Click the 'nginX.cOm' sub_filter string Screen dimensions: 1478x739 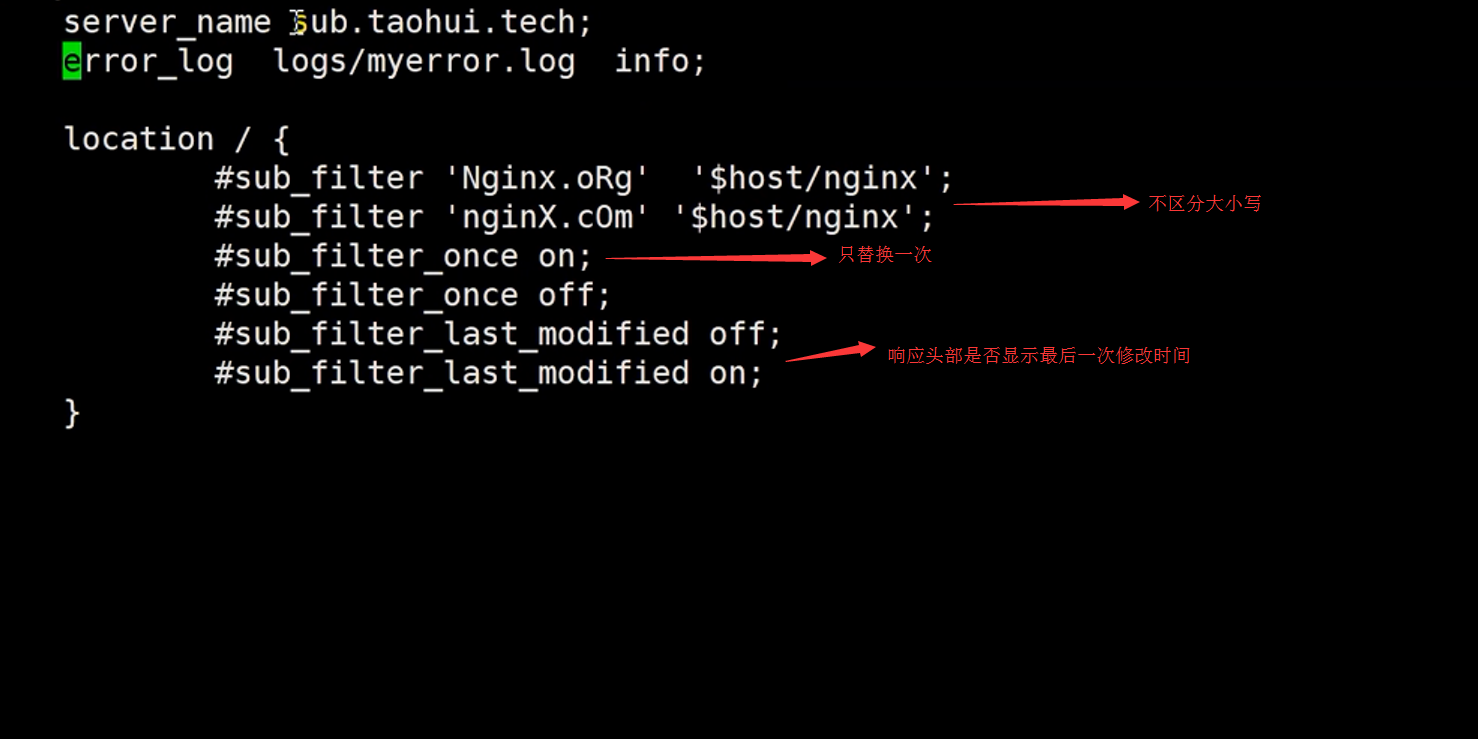tap(546, 217)
